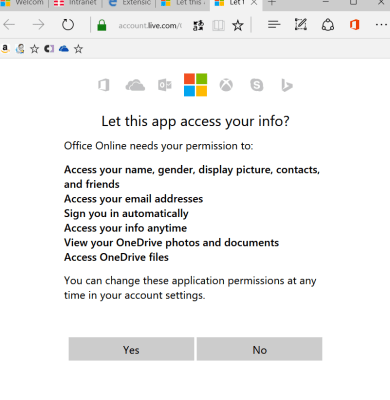Click the grey Outlook icon
The width and height of the screenshot is (390, 400).
click(x=165, y=85)
